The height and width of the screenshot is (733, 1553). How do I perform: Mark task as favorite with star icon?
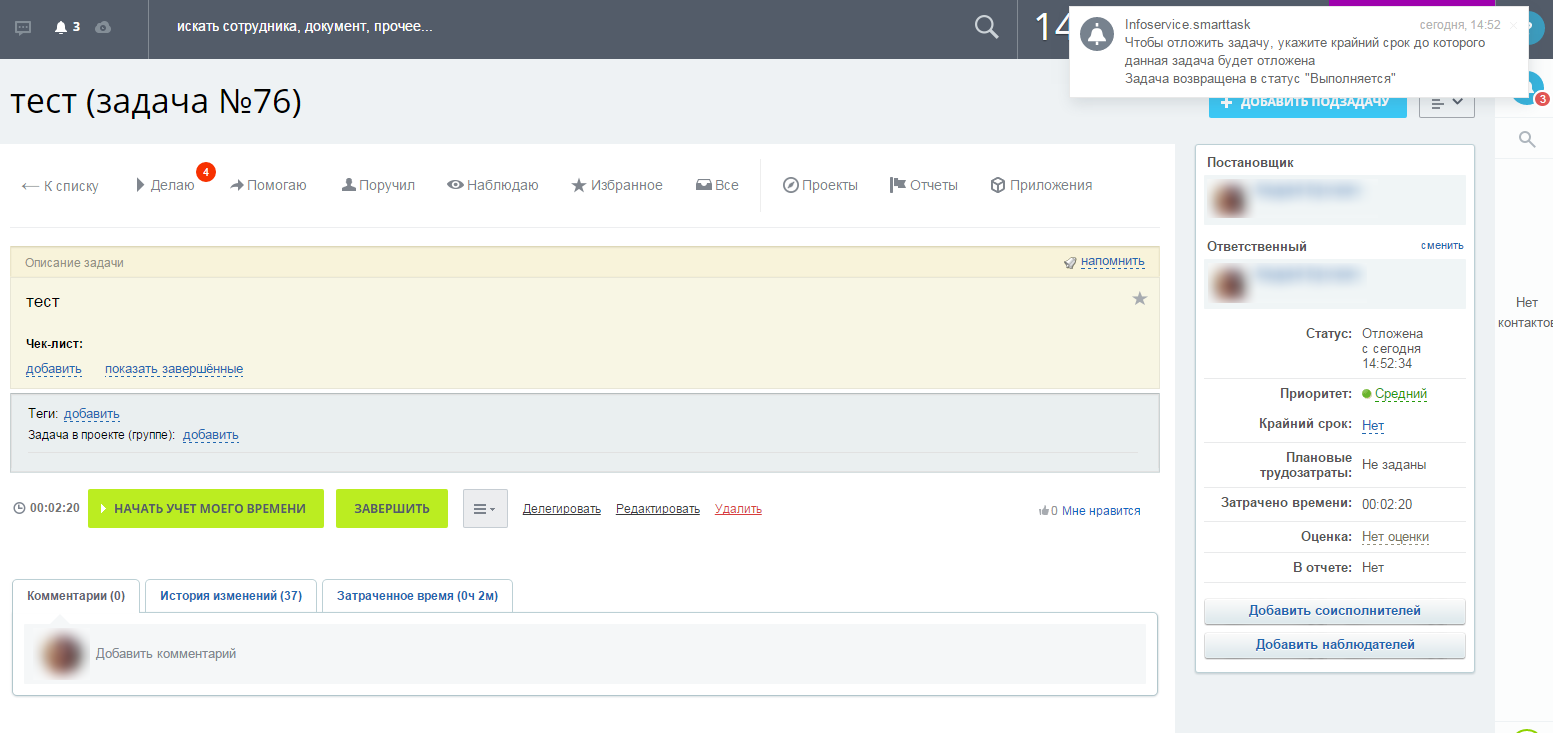click(1139, 299)
